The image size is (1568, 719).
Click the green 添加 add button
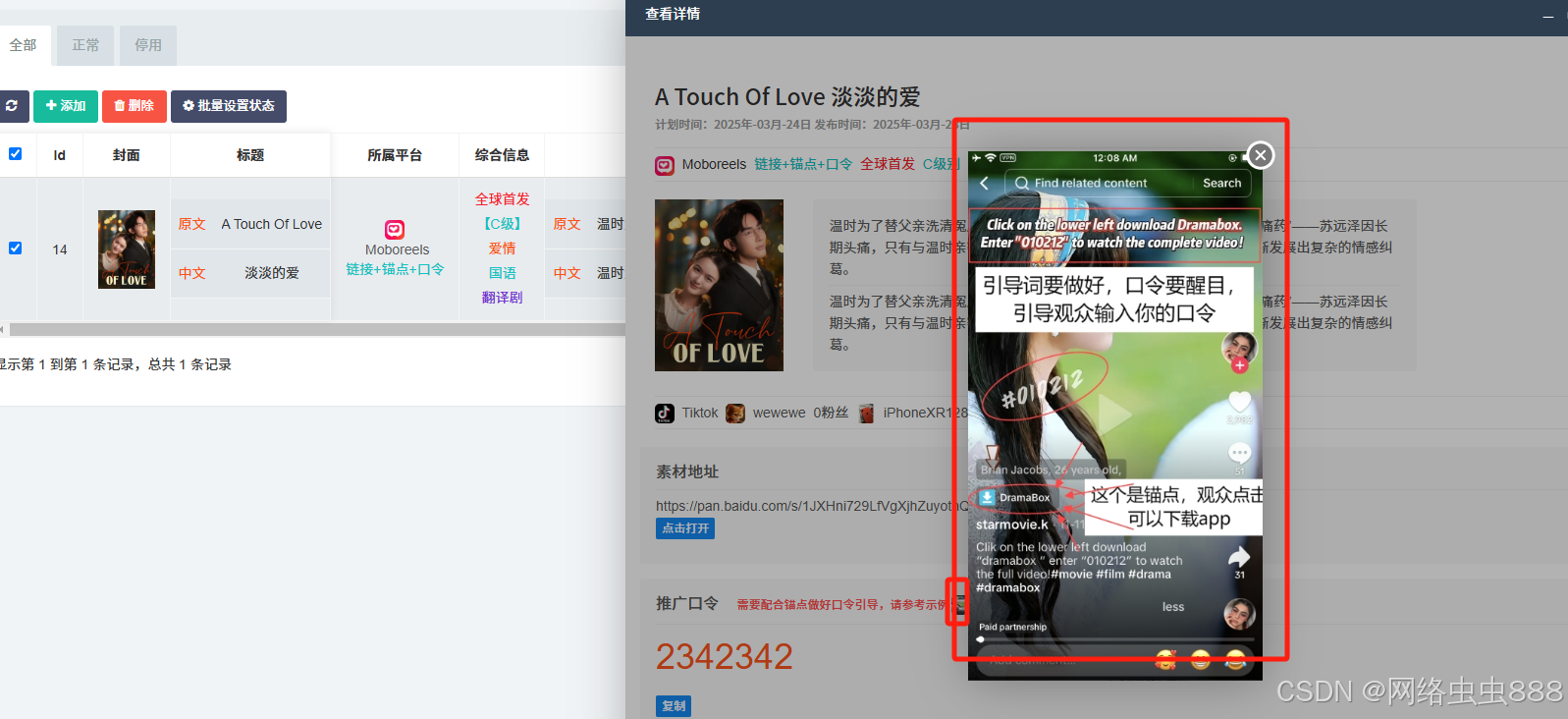(x=66, y=106)
